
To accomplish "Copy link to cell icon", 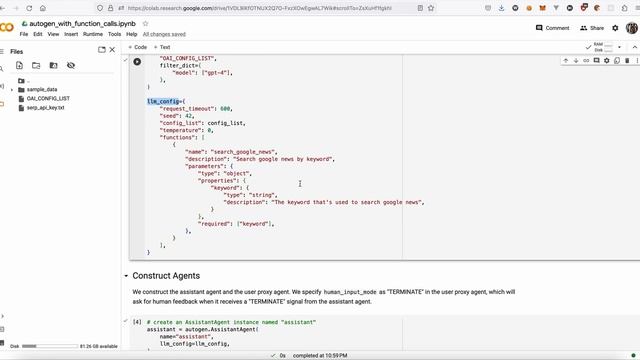I will click(x=586, y=60).
